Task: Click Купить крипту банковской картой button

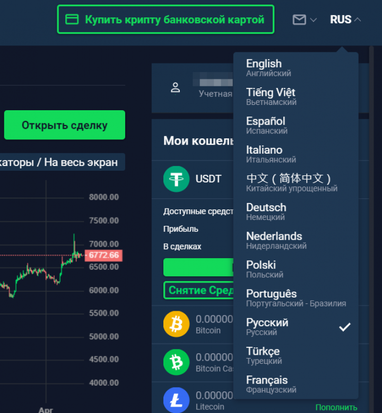Action: click(x=166, y=19)
